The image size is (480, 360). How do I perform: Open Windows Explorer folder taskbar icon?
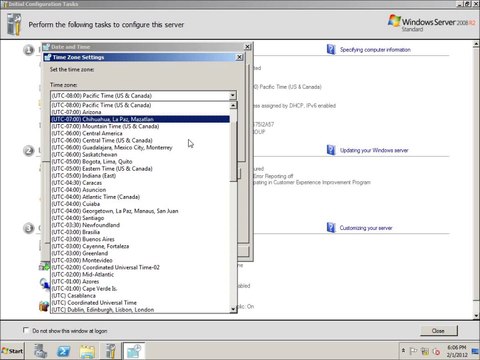click(x=87, y=351)
